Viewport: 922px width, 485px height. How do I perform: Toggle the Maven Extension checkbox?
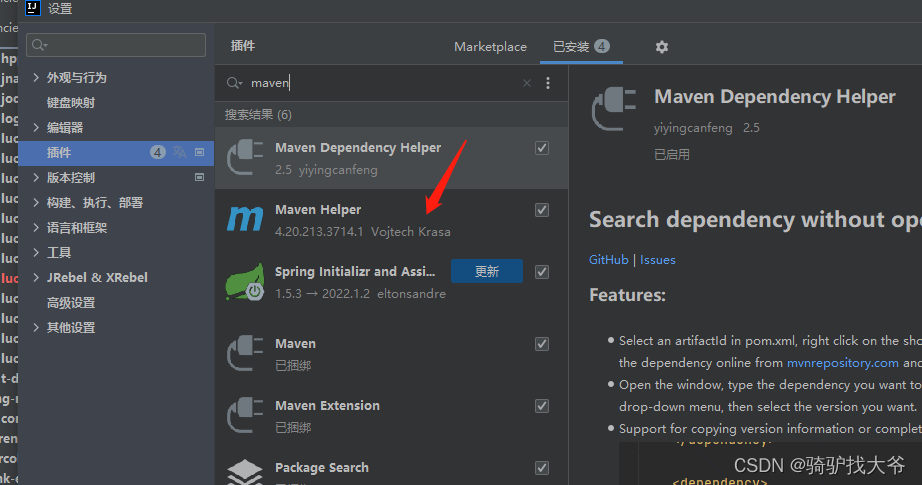point(542,406)
